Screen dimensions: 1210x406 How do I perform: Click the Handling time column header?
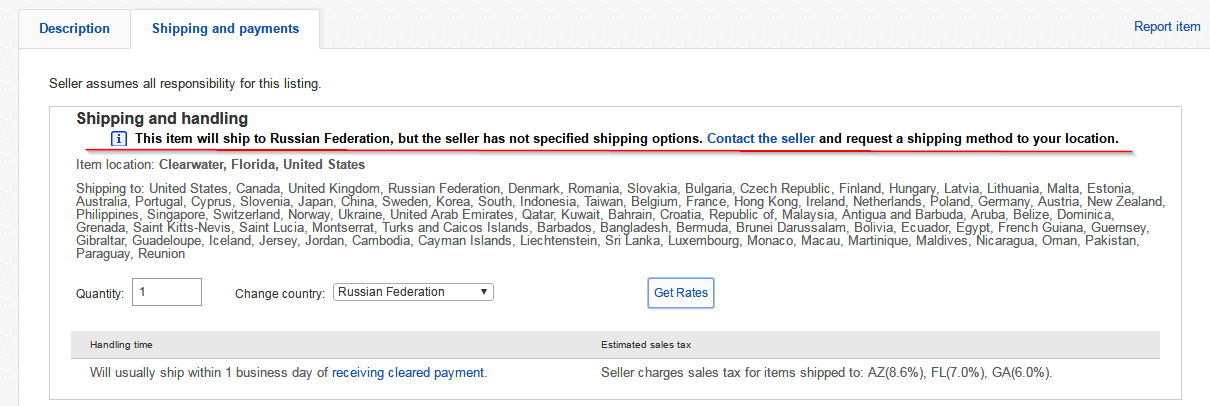121,345
